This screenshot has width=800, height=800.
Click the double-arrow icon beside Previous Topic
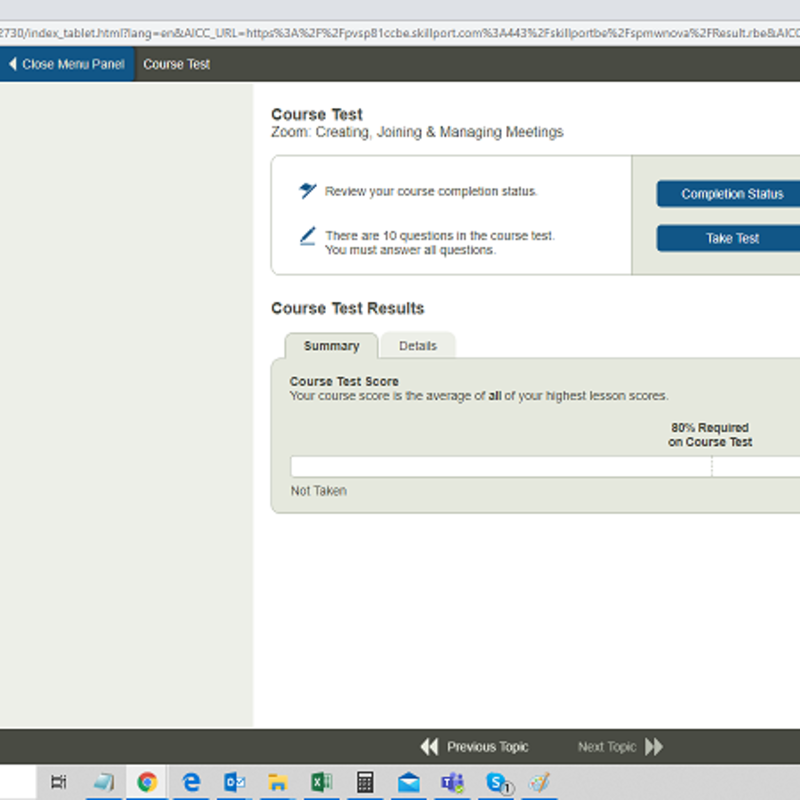[x=430, y=747]
